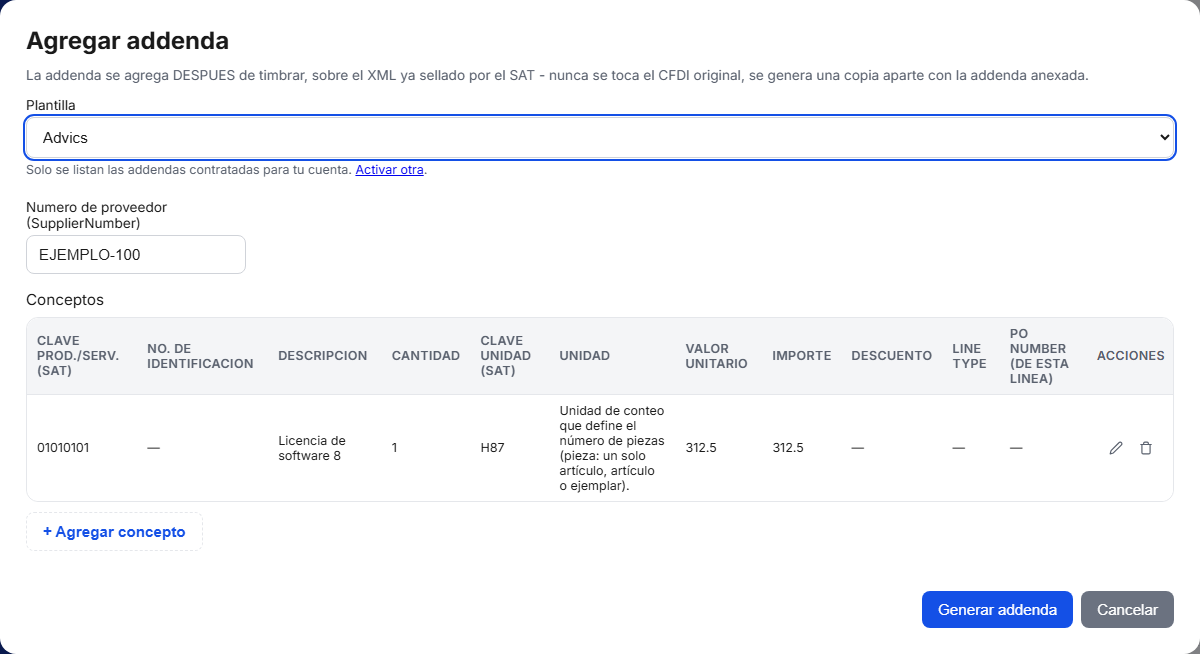Click the Plantilla field label
Screen dimensions: 1200x654
click(x=51, y=104)
